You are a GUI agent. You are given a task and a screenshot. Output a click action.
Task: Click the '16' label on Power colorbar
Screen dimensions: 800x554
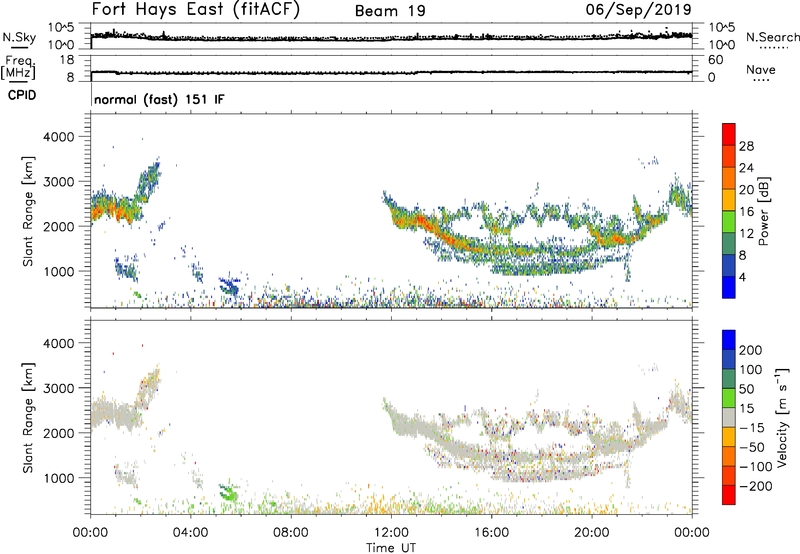click(746, 212)
